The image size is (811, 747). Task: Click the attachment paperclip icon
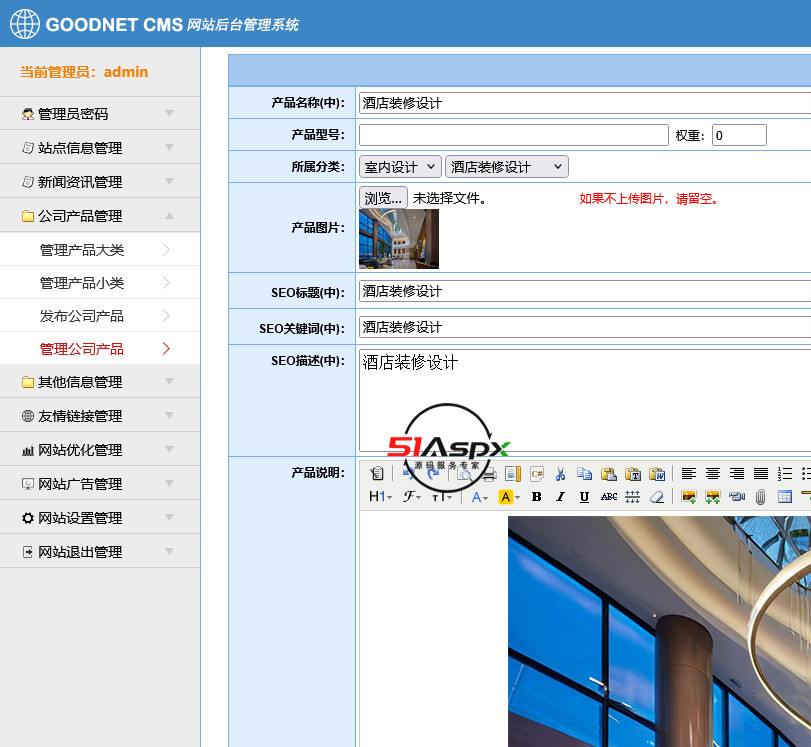[x=761, y=496]
